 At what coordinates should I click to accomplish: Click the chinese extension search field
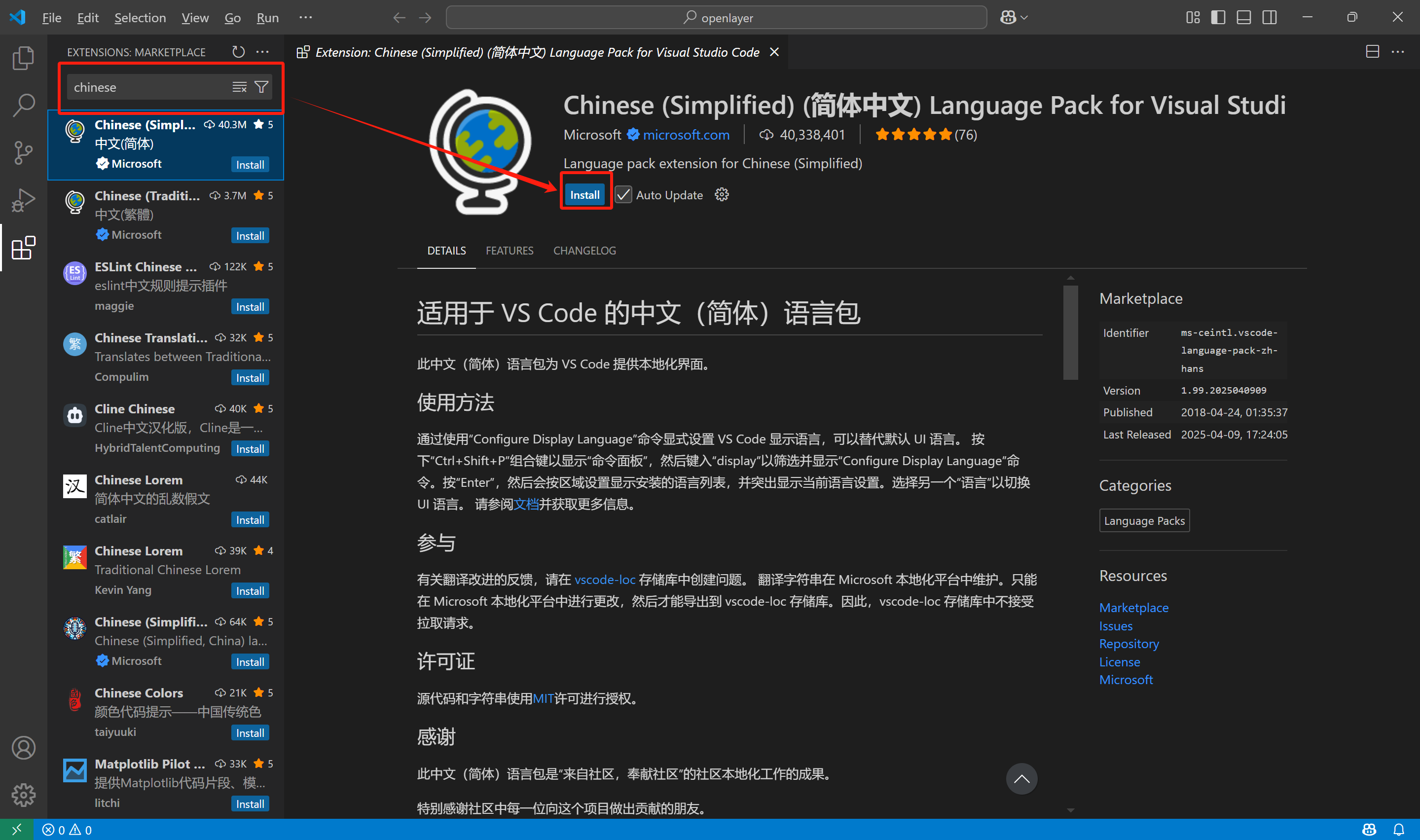pos(147,87)
